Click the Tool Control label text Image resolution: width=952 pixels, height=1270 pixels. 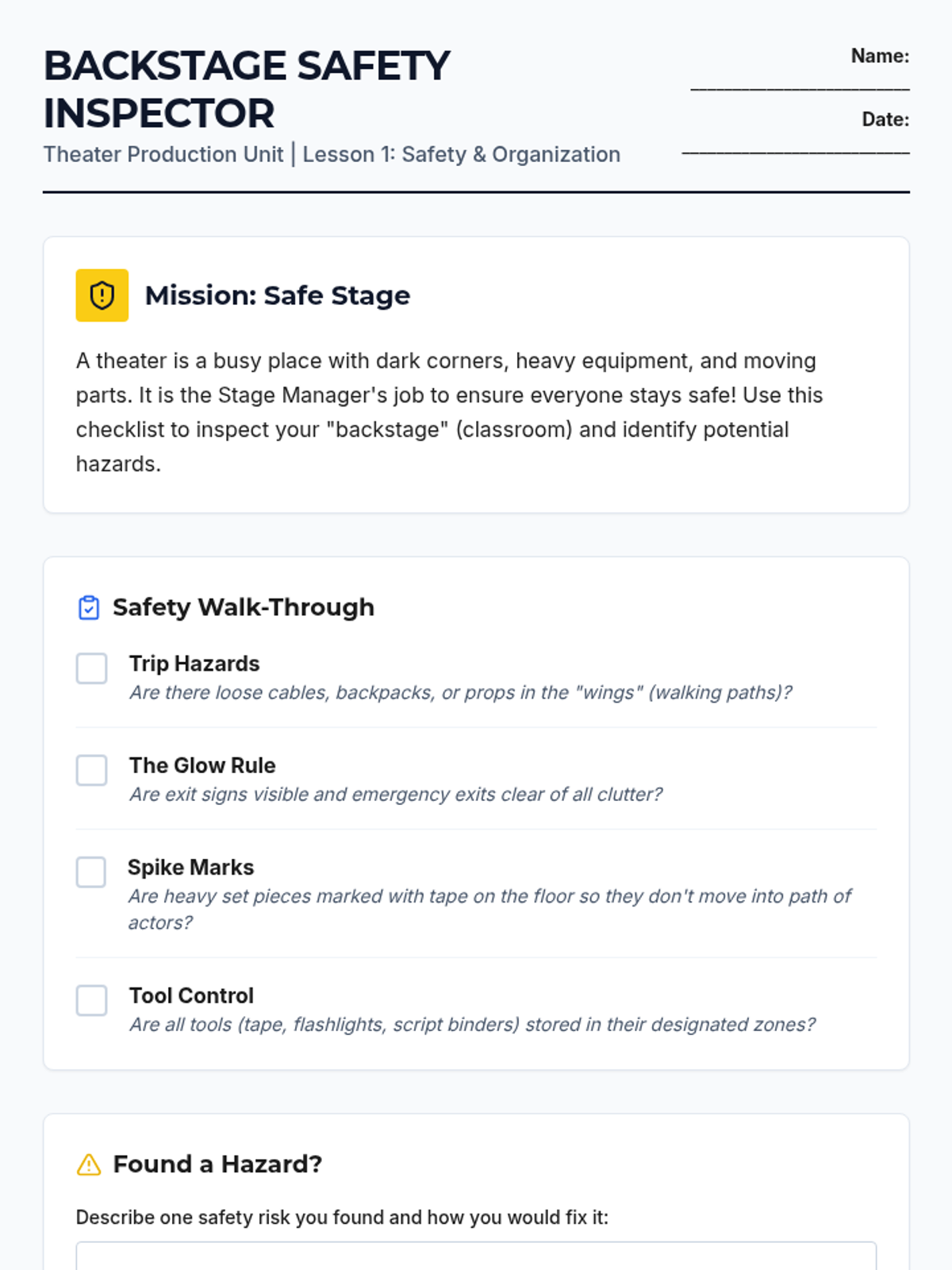click(191, 995)
